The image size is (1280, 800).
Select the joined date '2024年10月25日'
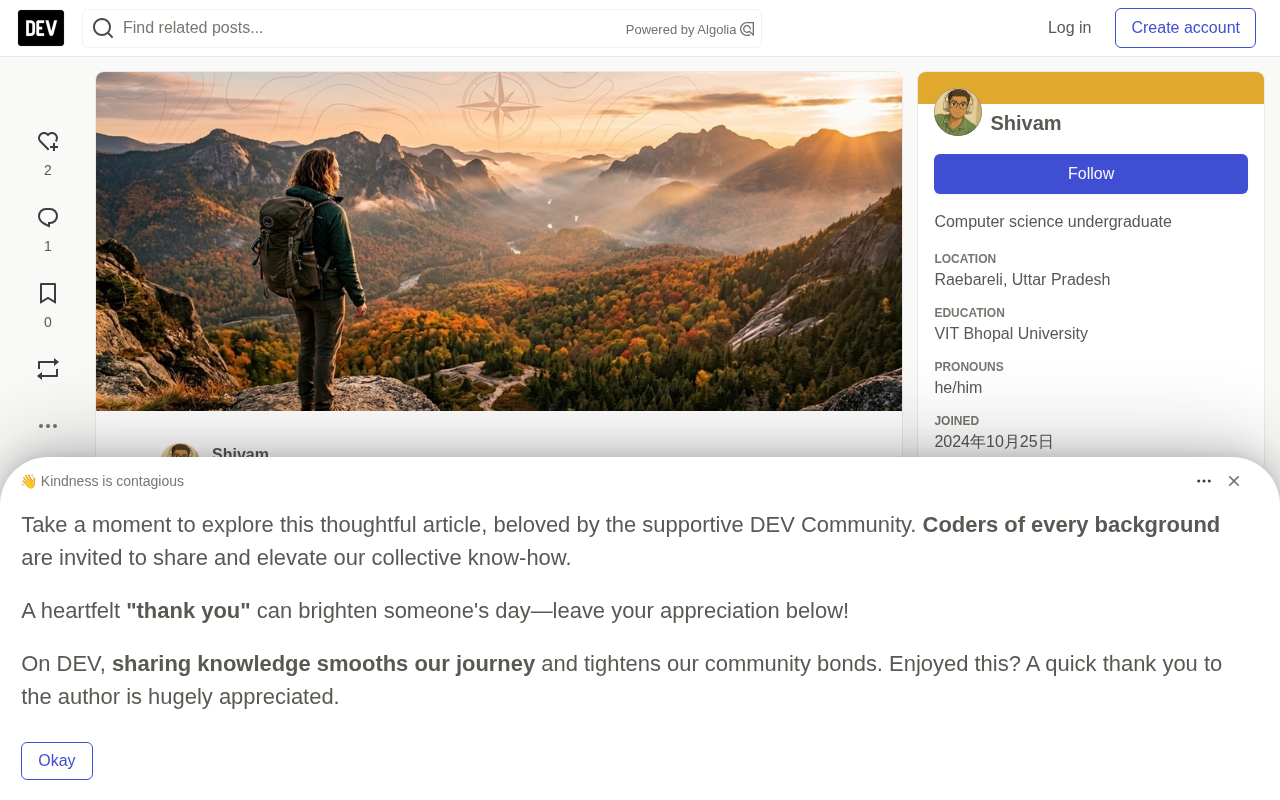point(994,442)
